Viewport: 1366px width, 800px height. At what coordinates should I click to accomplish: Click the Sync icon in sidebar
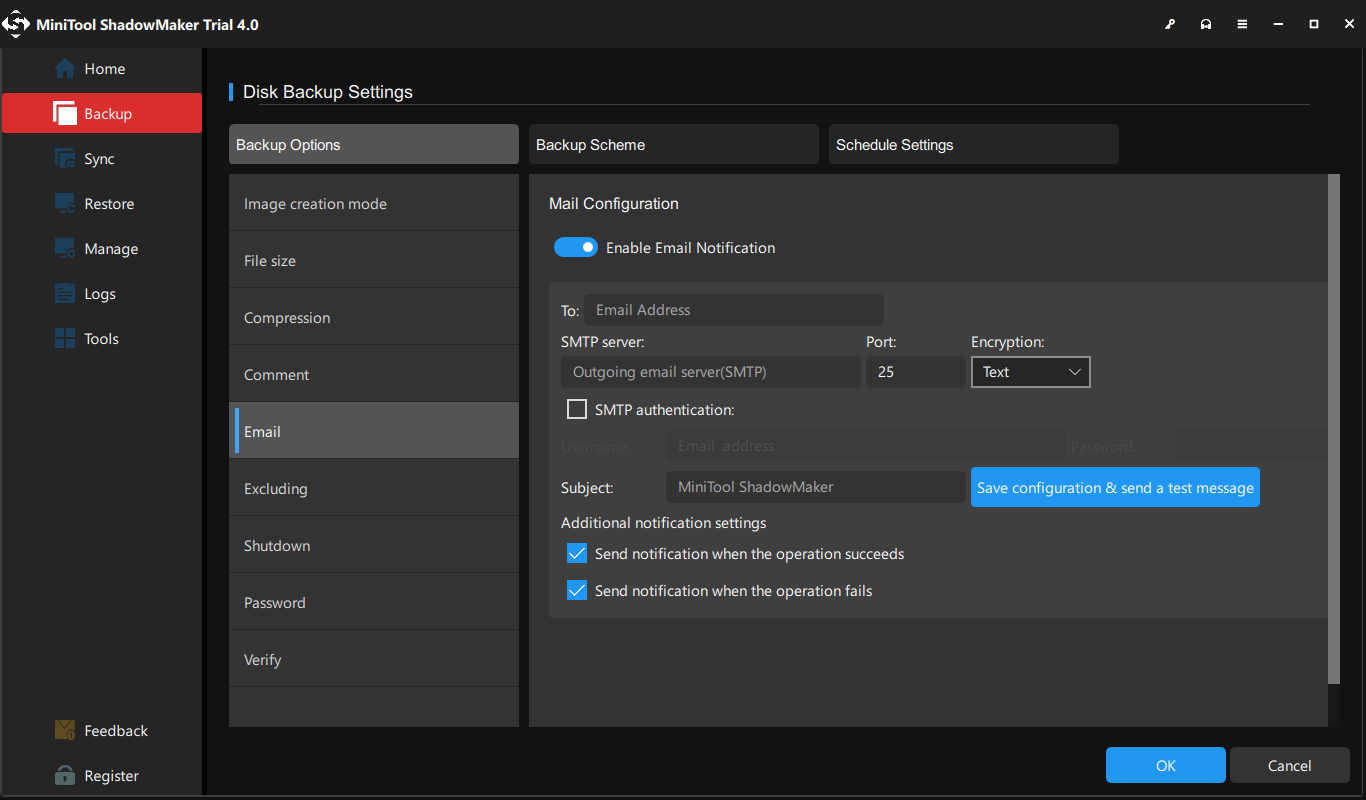pos(65,159)
